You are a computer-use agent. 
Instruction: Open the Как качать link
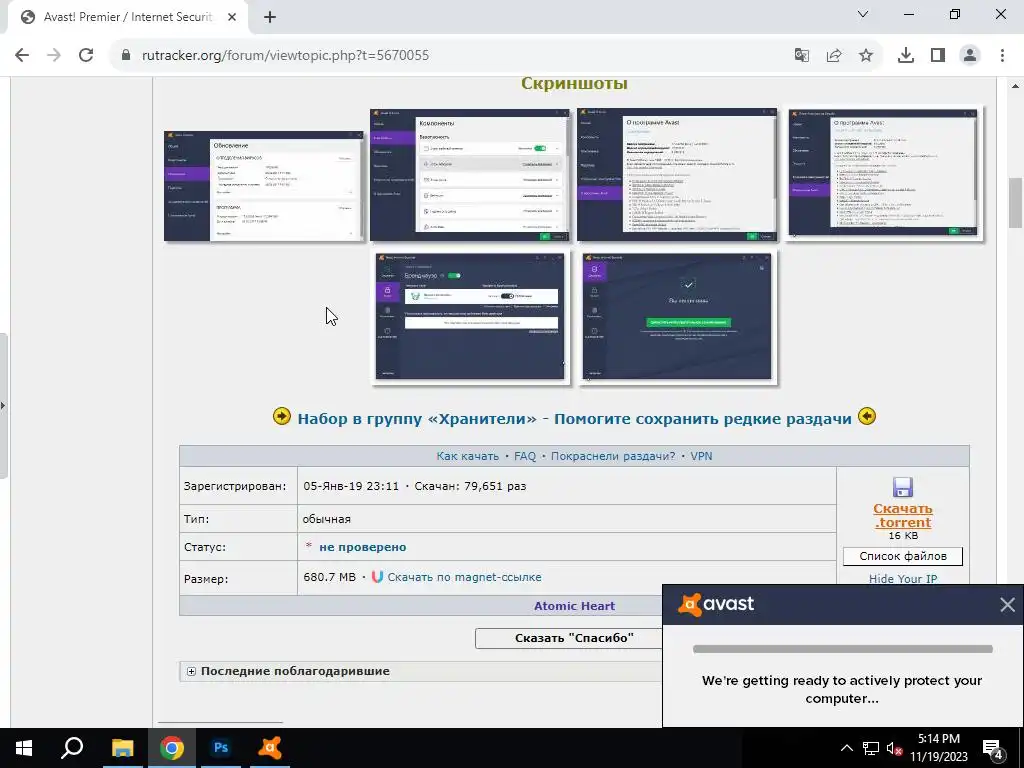[468, 456]
